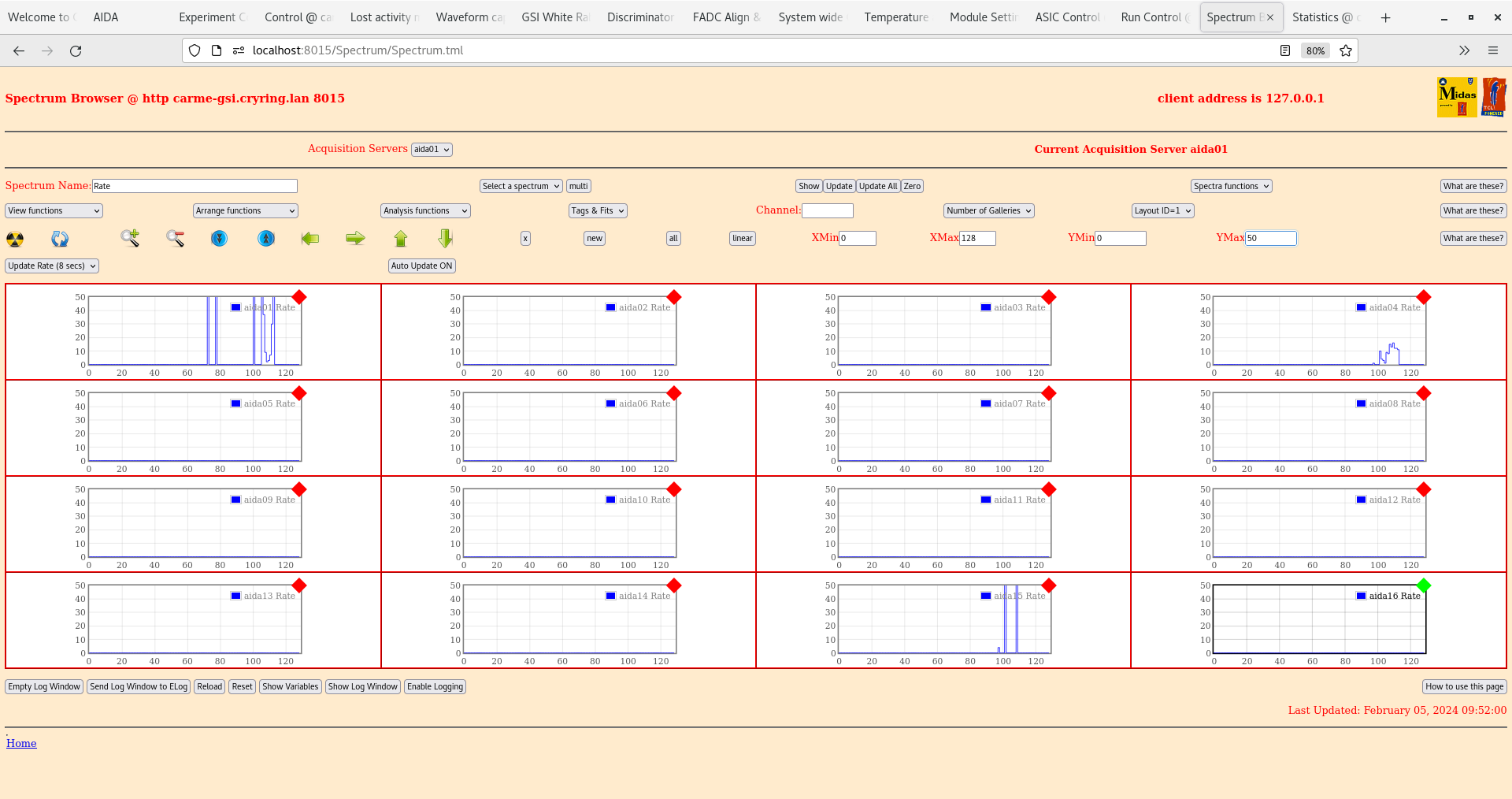The image size is (1512, 799).
Task: Open the Acquisition Servers aida01 dropdown
Action: click(431, 150)
